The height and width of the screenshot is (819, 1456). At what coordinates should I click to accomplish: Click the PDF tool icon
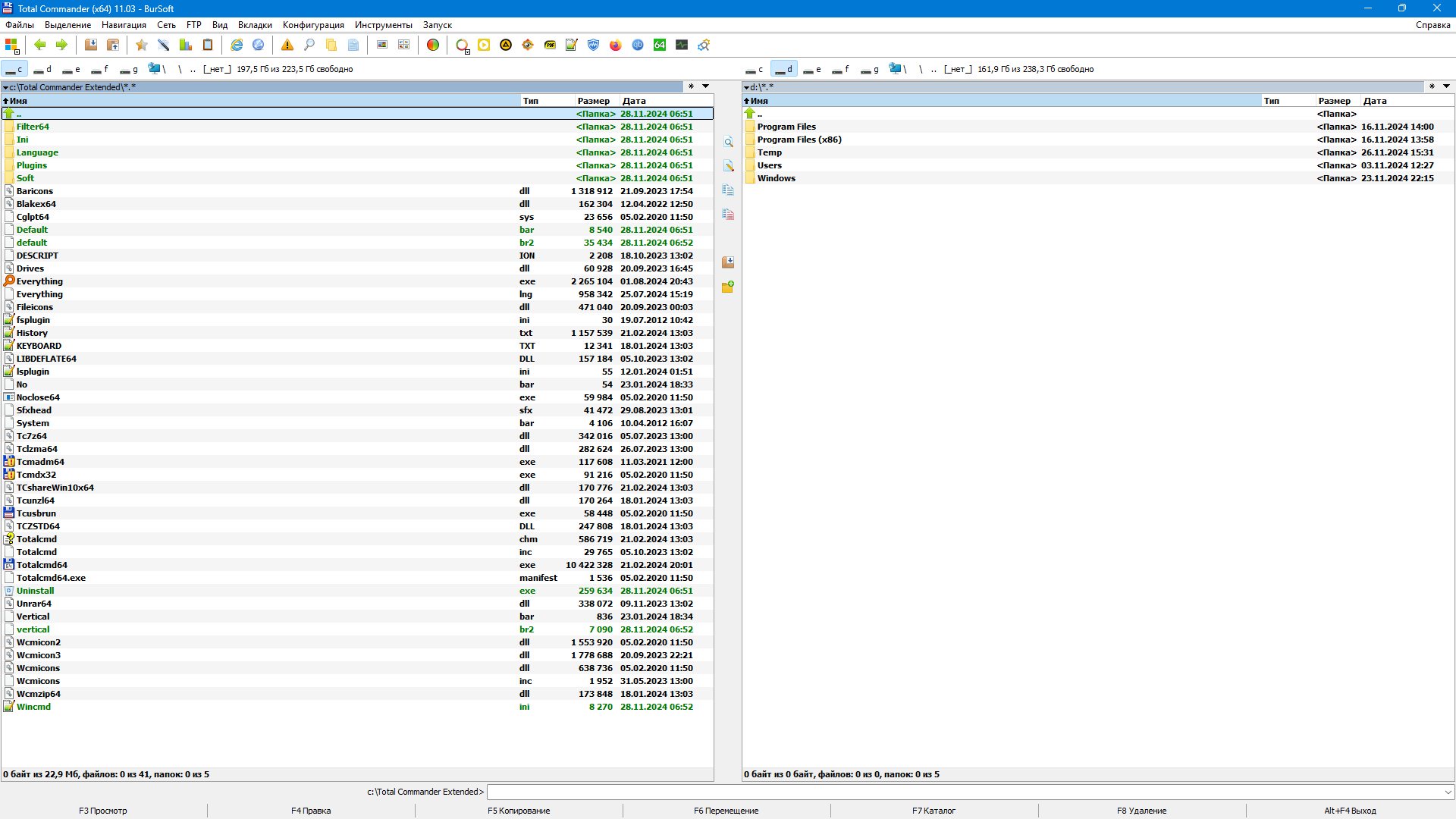(550, 45)
